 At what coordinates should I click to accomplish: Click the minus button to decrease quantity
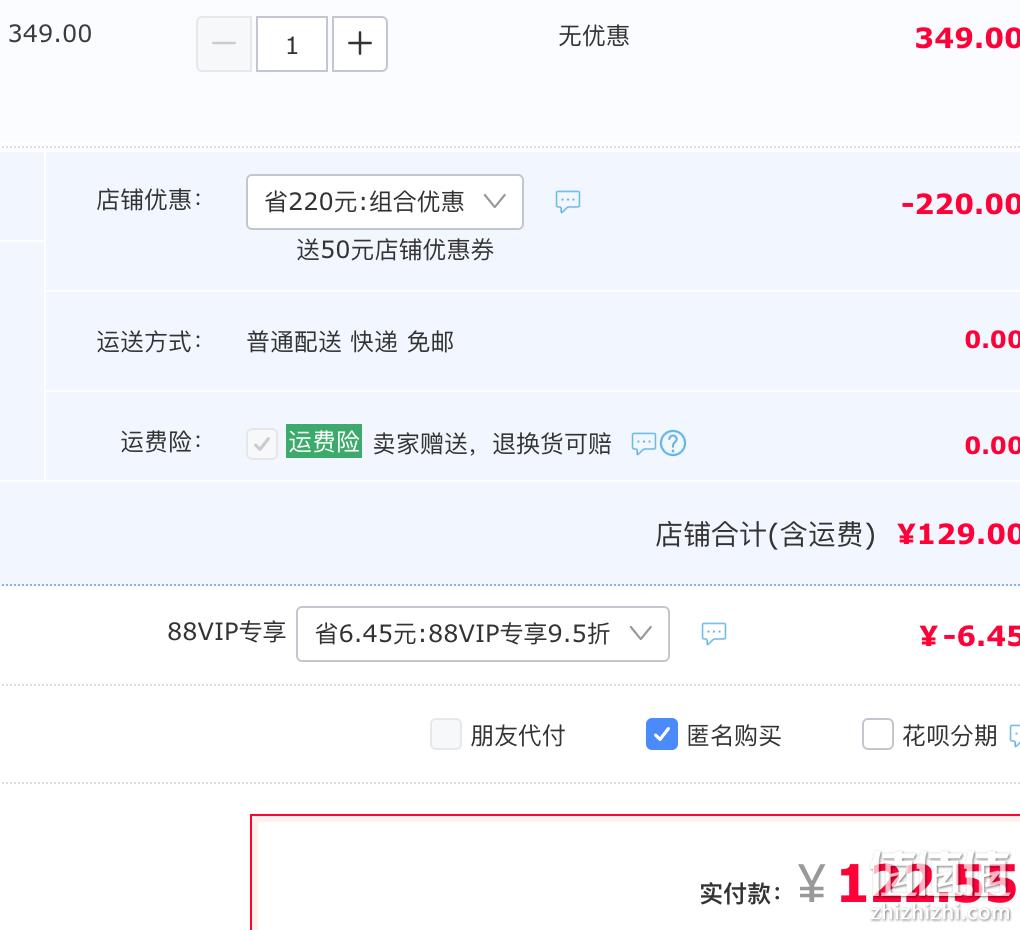(224, 44)
